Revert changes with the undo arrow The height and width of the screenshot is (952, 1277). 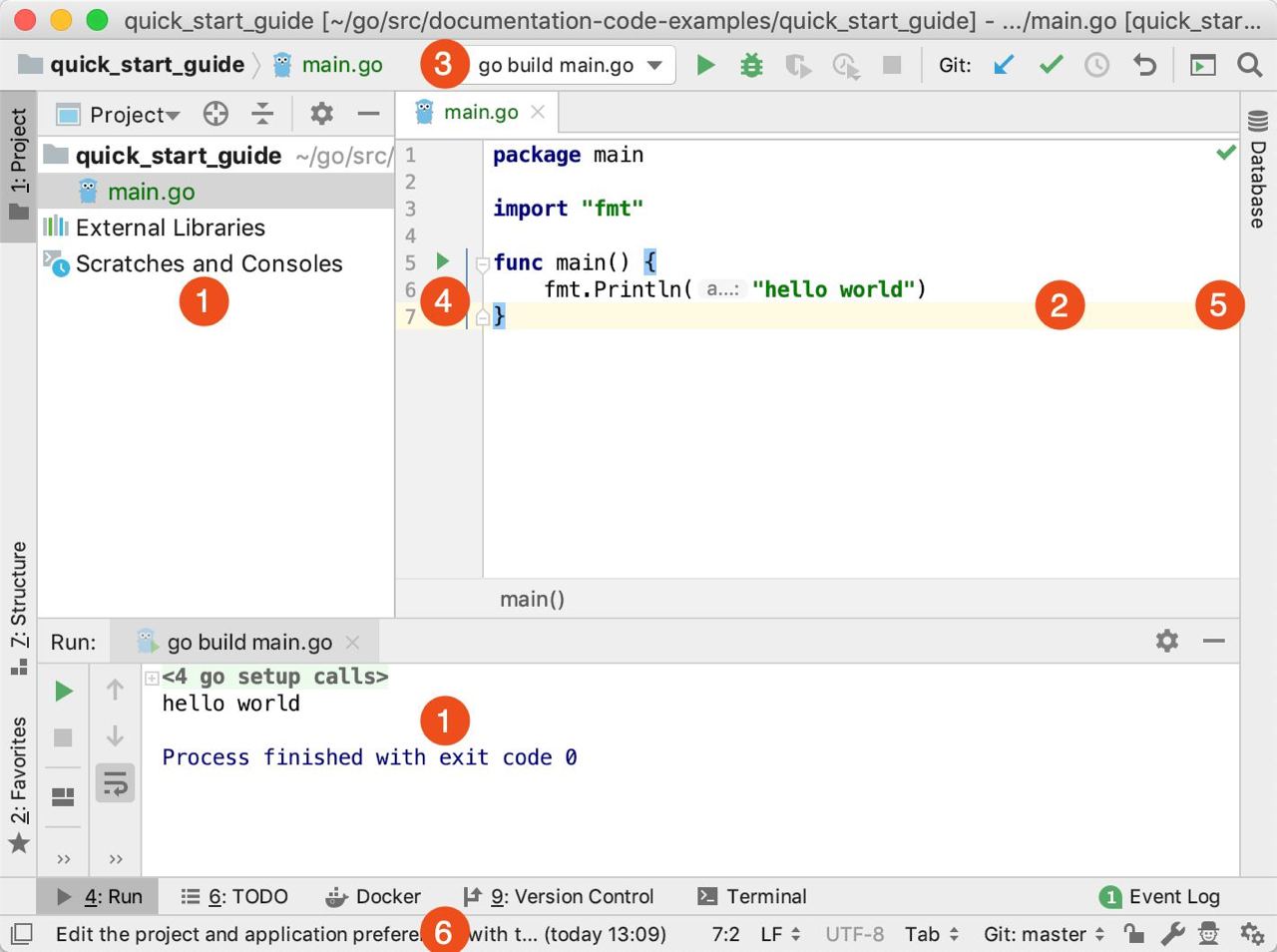click(1144, 65)
